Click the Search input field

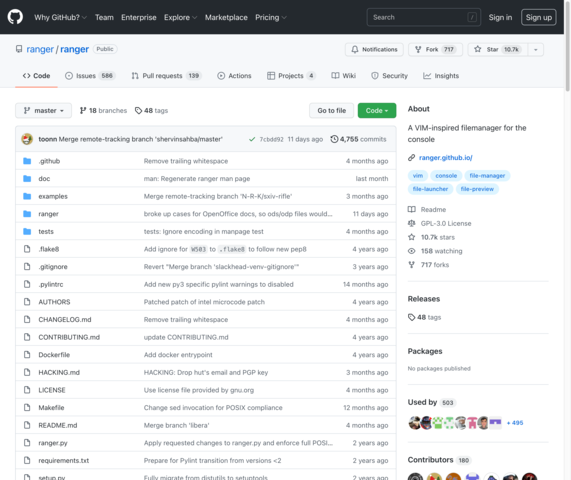click(424, 17)
